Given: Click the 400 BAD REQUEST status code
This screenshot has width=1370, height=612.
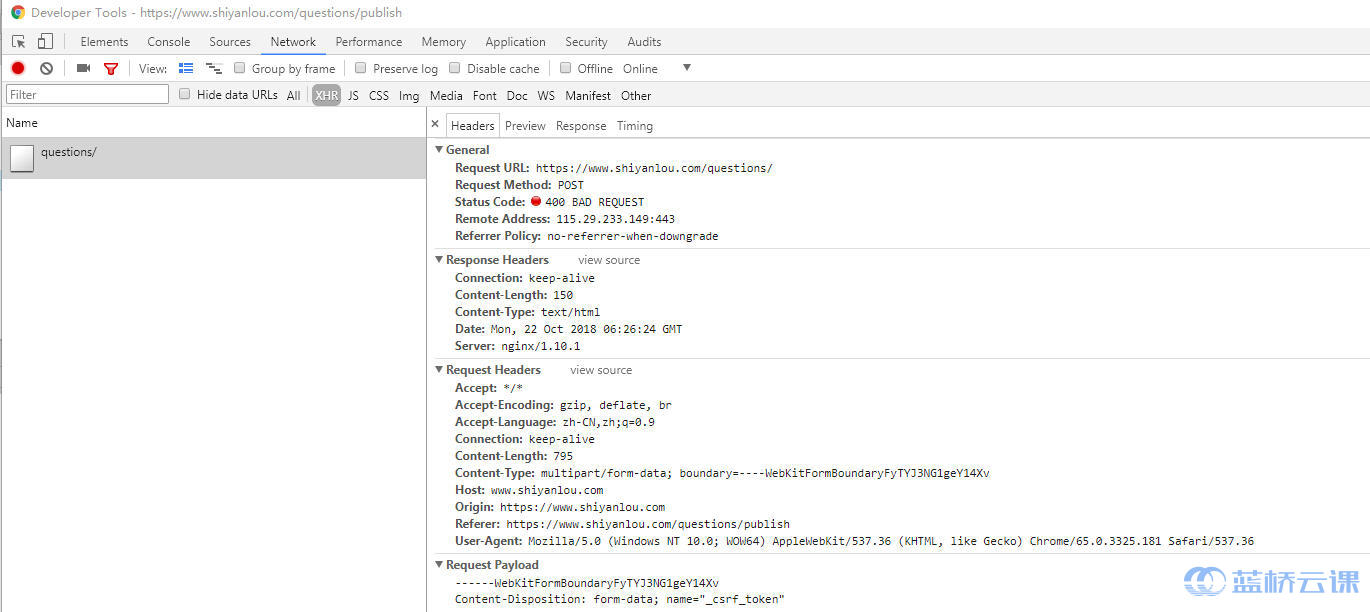Looking at the screenshot, I should coord(594,202).
